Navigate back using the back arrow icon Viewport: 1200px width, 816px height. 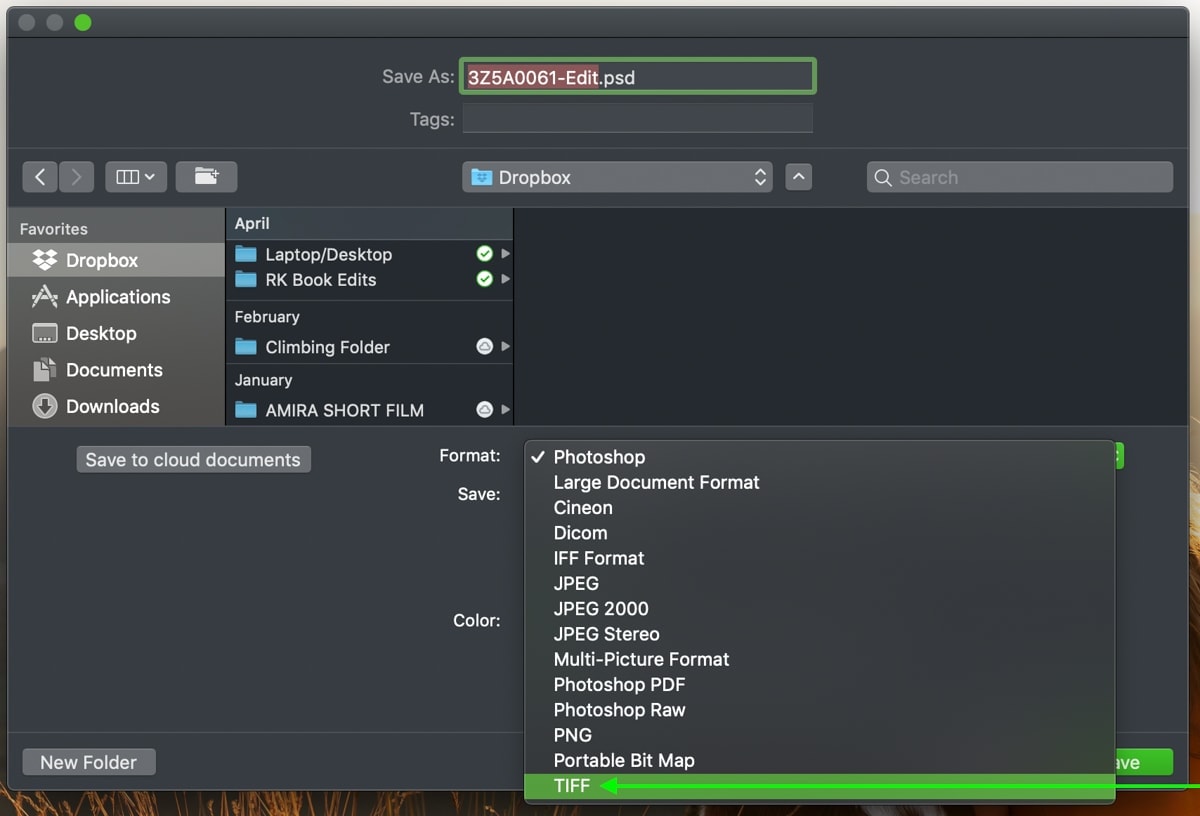pos(40,176)
